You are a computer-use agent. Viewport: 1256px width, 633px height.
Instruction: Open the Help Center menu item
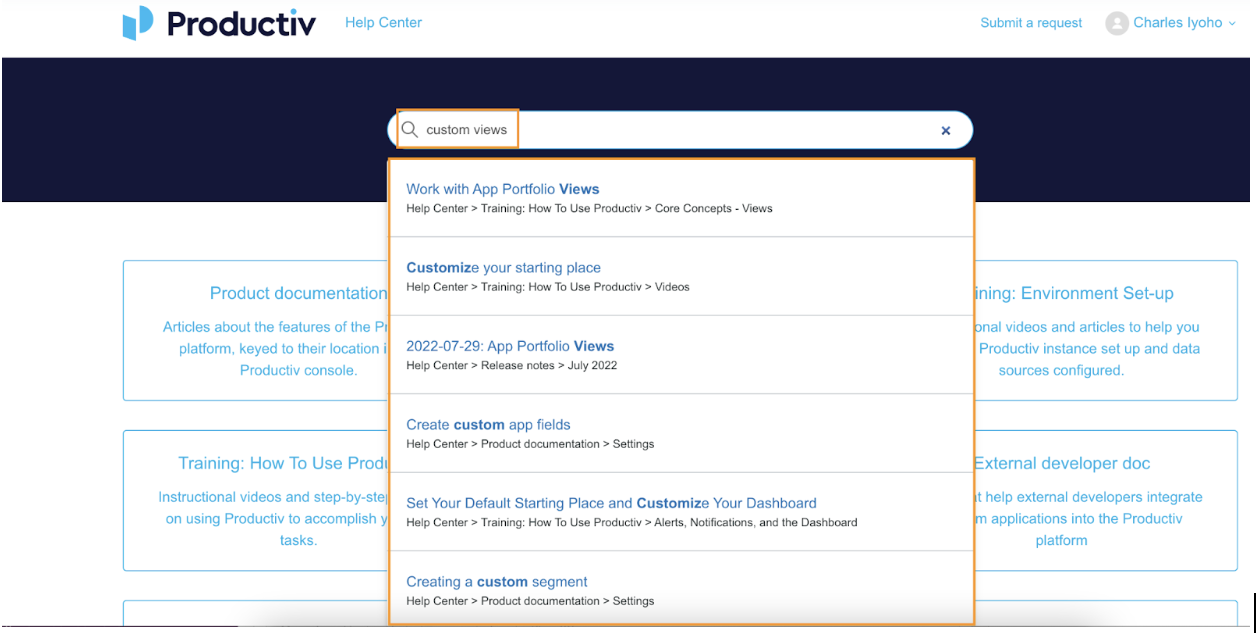coord(383,21)
